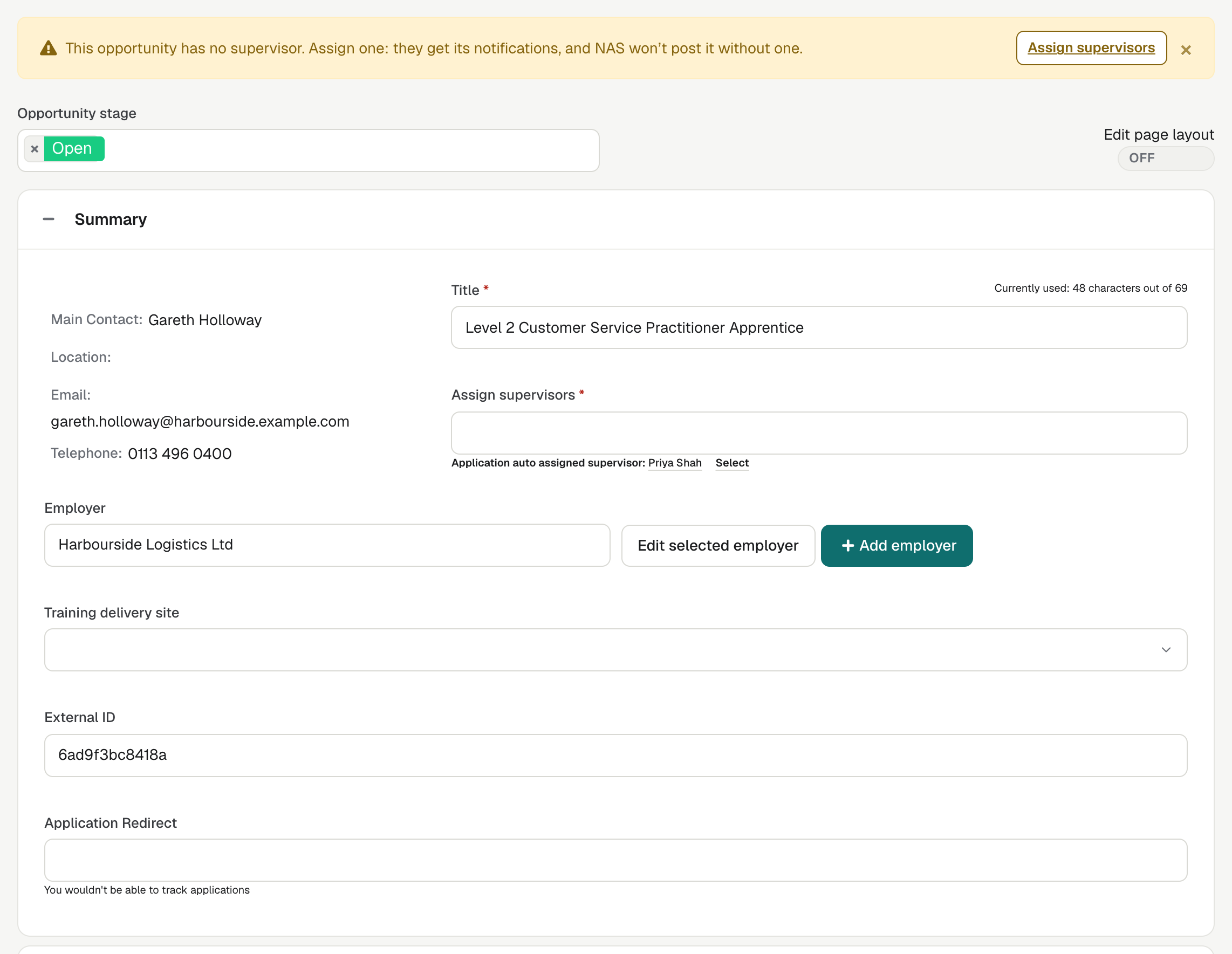This screenshot has width=1232, height=954.
Task: Open the Opportunity stage field
Action: 308,150
